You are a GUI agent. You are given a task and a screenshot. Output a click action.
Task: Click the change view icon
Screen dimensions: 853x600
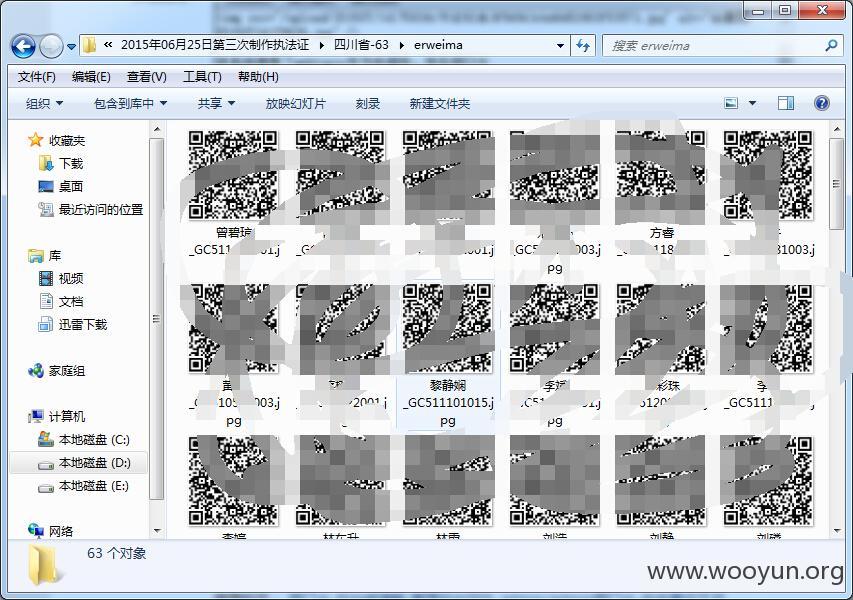[x=731, y=103]
